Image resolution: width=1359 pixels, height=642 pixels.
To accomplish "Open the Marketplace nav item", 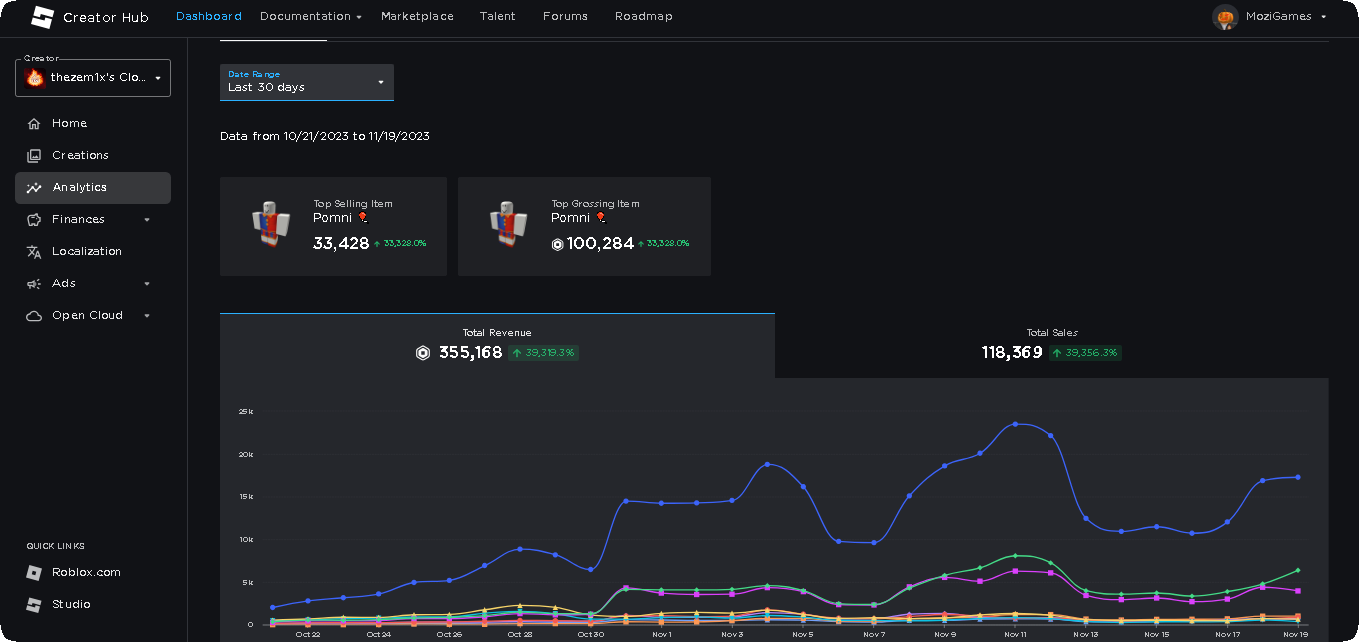I will tap(417, 17).
